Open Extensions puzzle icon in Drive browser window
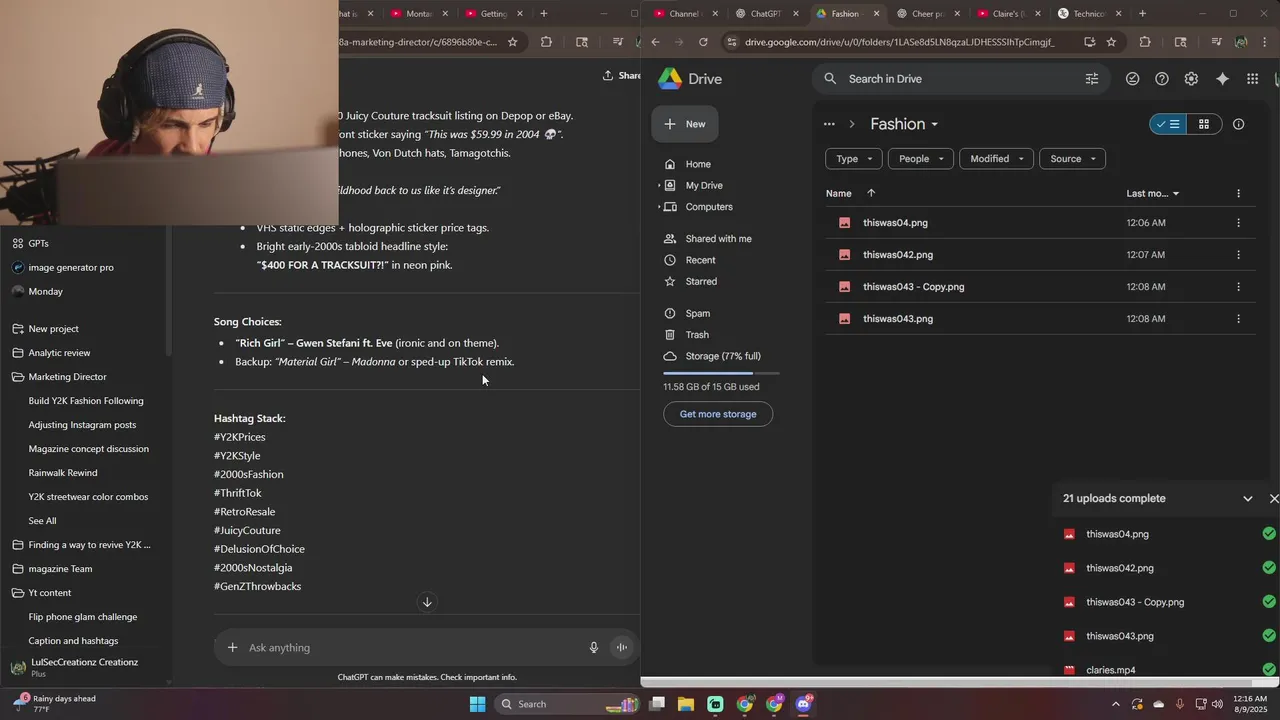This screenshot has height=720, width=1280. click(1145, 42)
